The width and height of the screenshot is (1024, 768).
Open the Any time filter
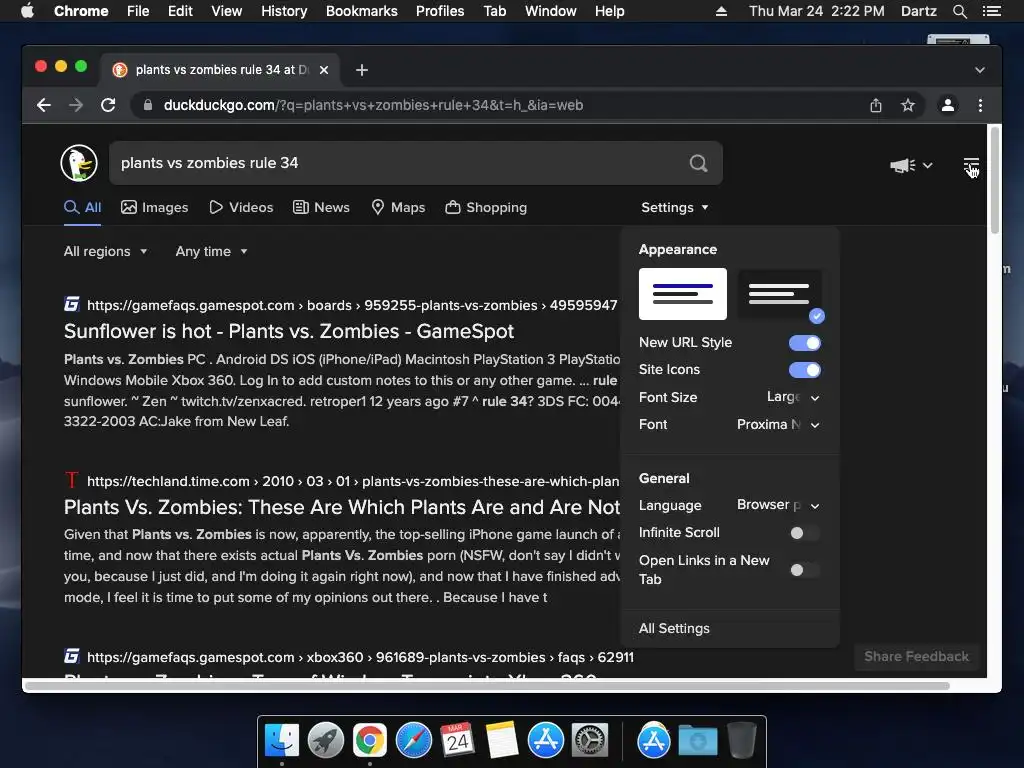click(212, 251)
